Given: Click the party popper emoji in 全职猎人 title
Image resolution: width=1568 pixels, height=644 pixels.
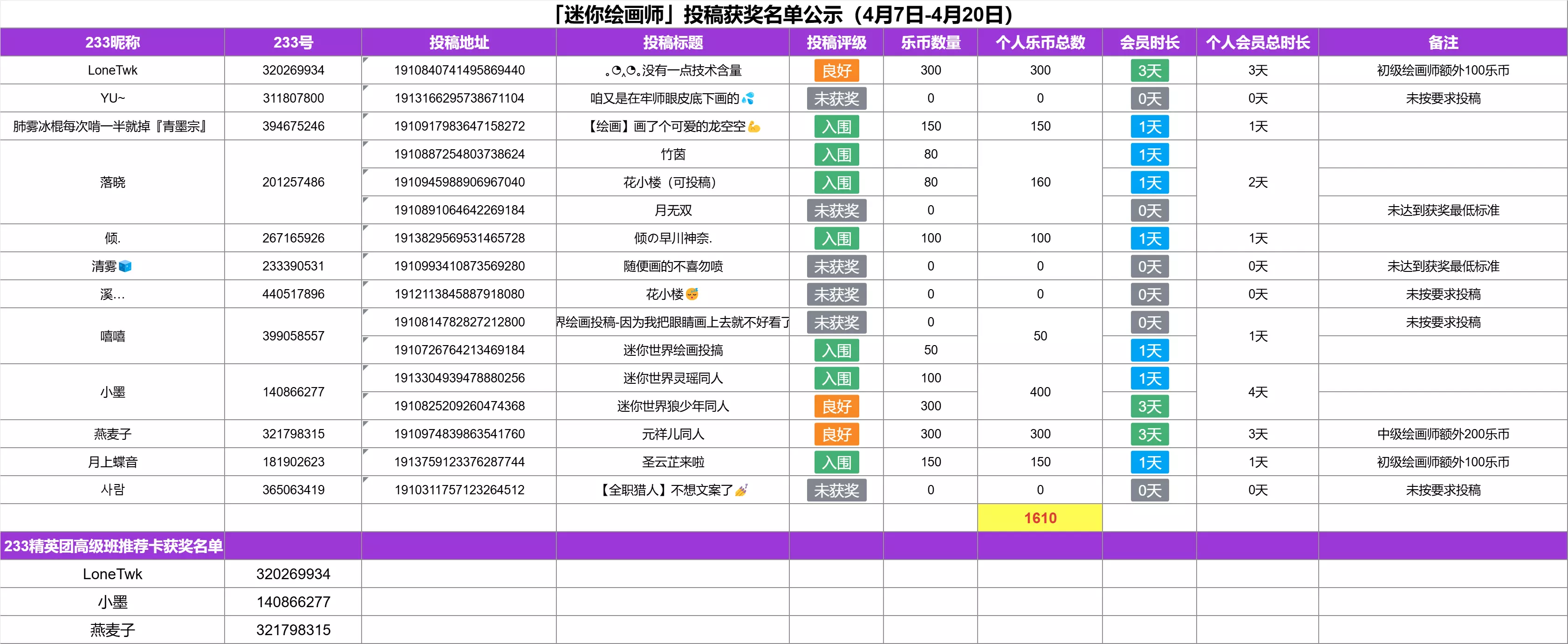Looking at the screenshot, I should [741, 491].
